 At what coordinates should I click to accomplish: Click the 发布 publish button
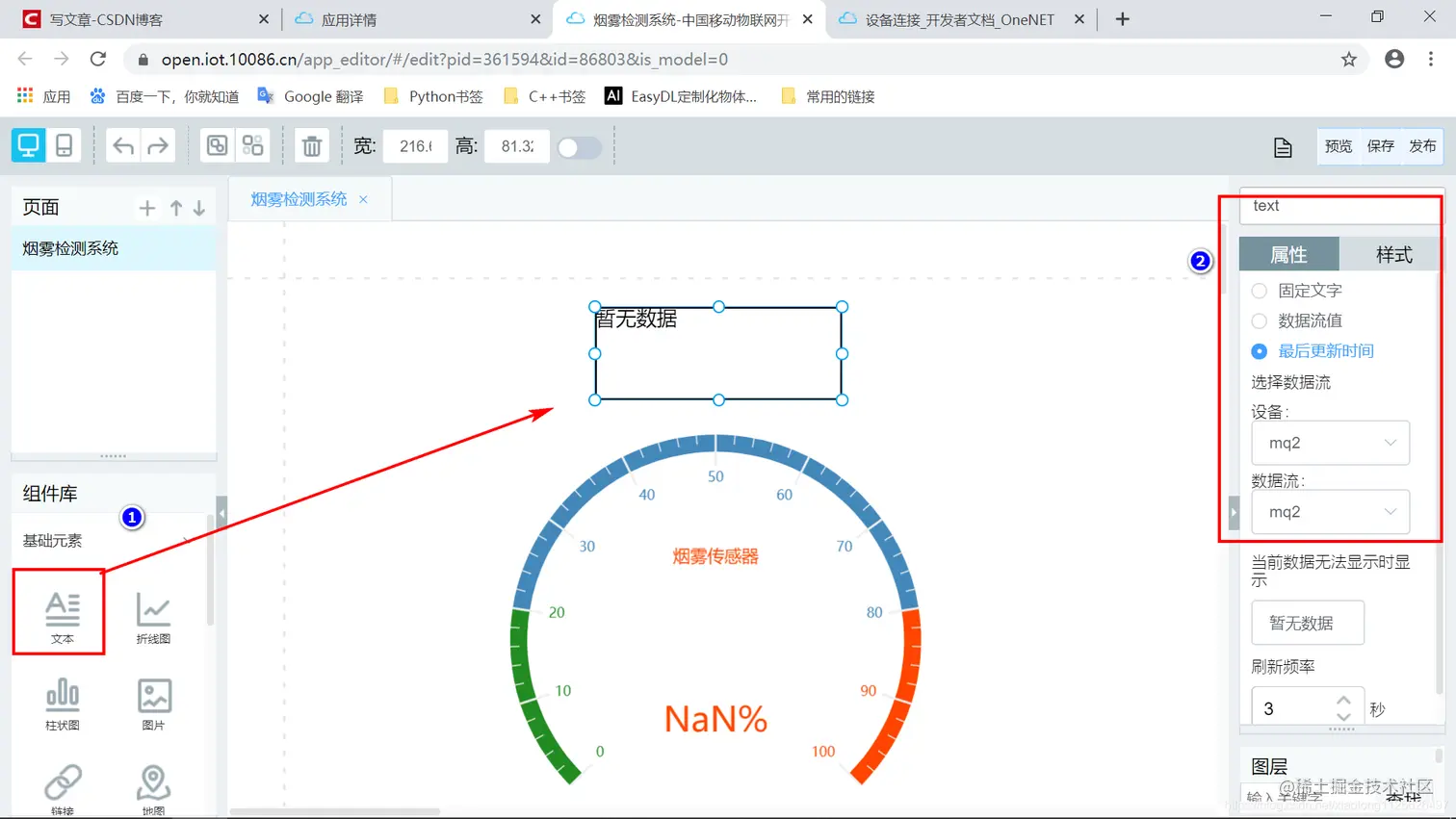[1422, 146]
